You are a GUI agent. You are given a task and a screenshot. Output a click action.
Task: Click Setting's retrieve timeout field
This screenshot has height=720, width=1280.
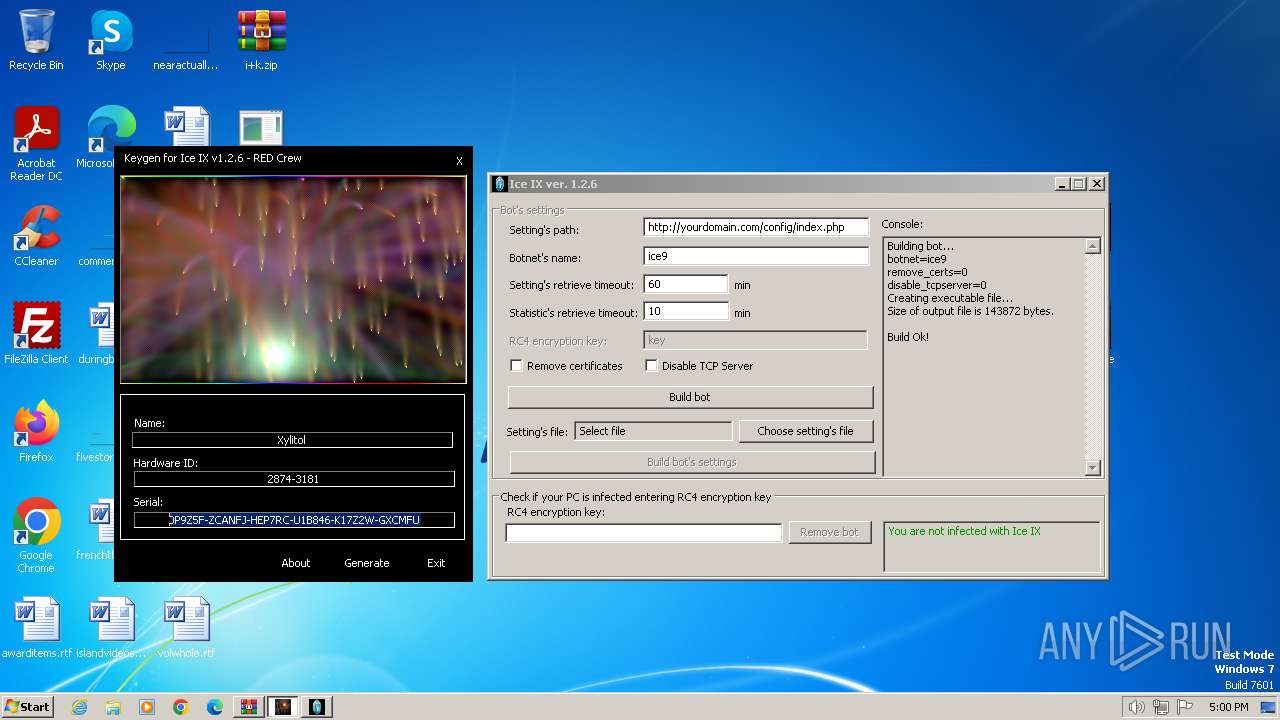685,284
